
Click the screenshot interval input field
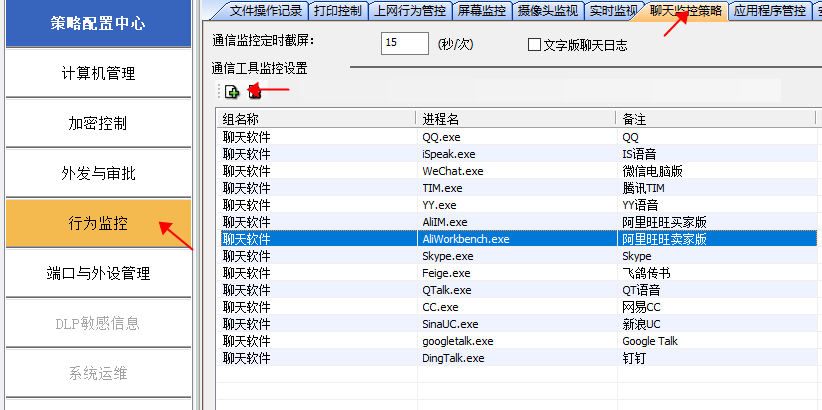click(x=404, y=44)
